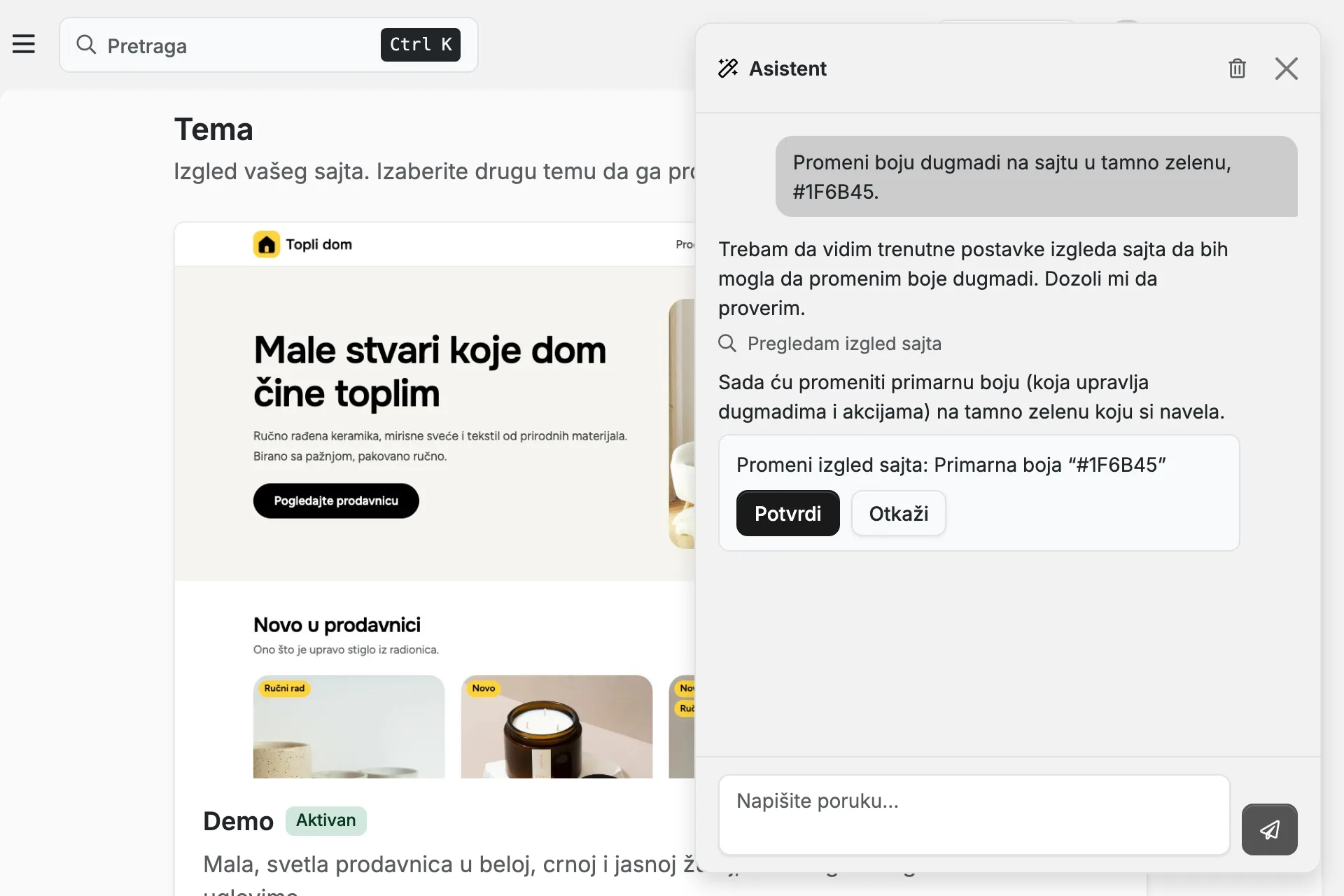Click the Pretraga search field
The width and height of the screenshot is (1344, 896).
(x=269, y=45)
